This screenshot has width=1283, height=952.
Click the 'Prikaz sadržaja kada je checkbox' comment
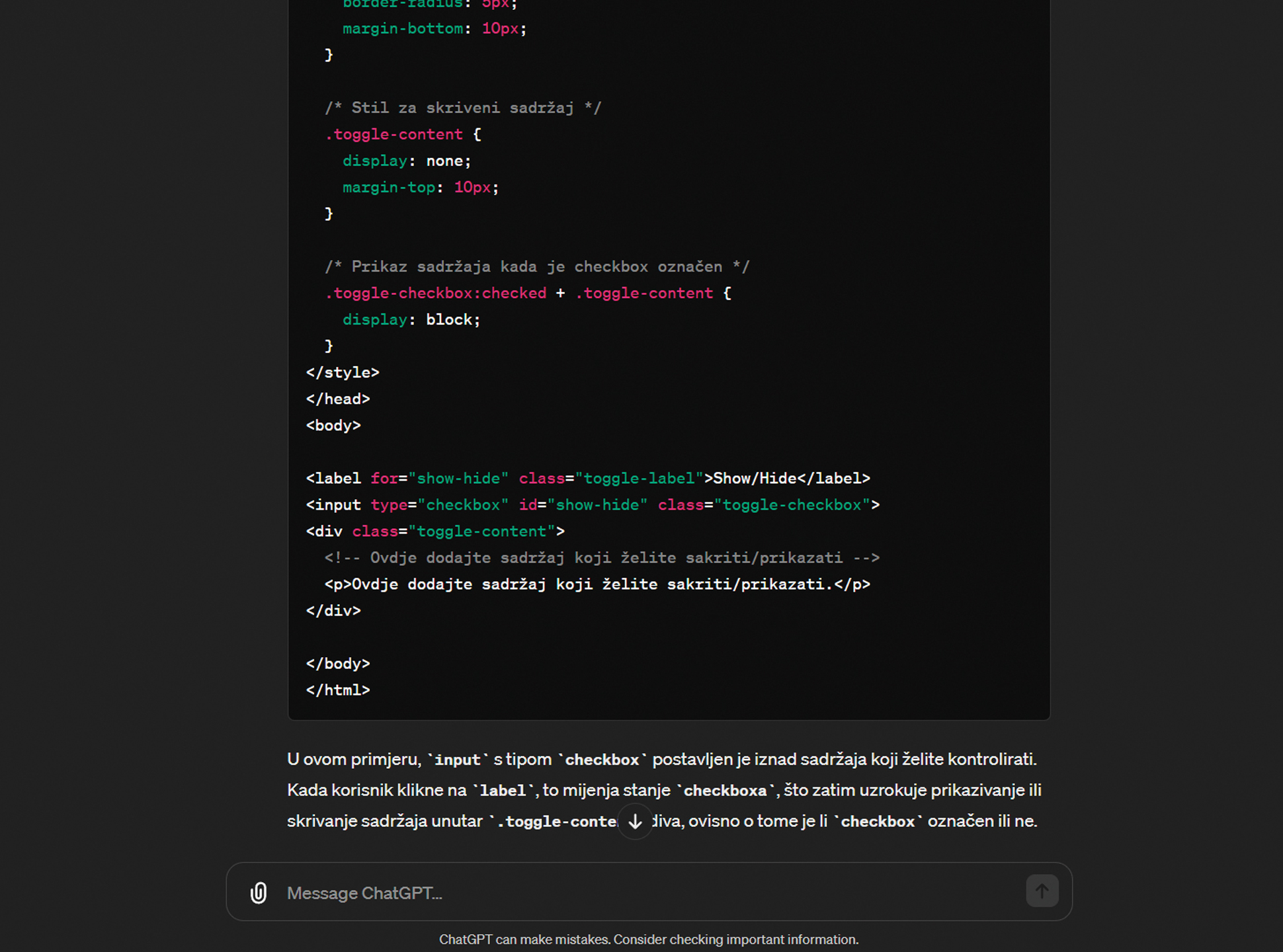click(x=536, y=266)
